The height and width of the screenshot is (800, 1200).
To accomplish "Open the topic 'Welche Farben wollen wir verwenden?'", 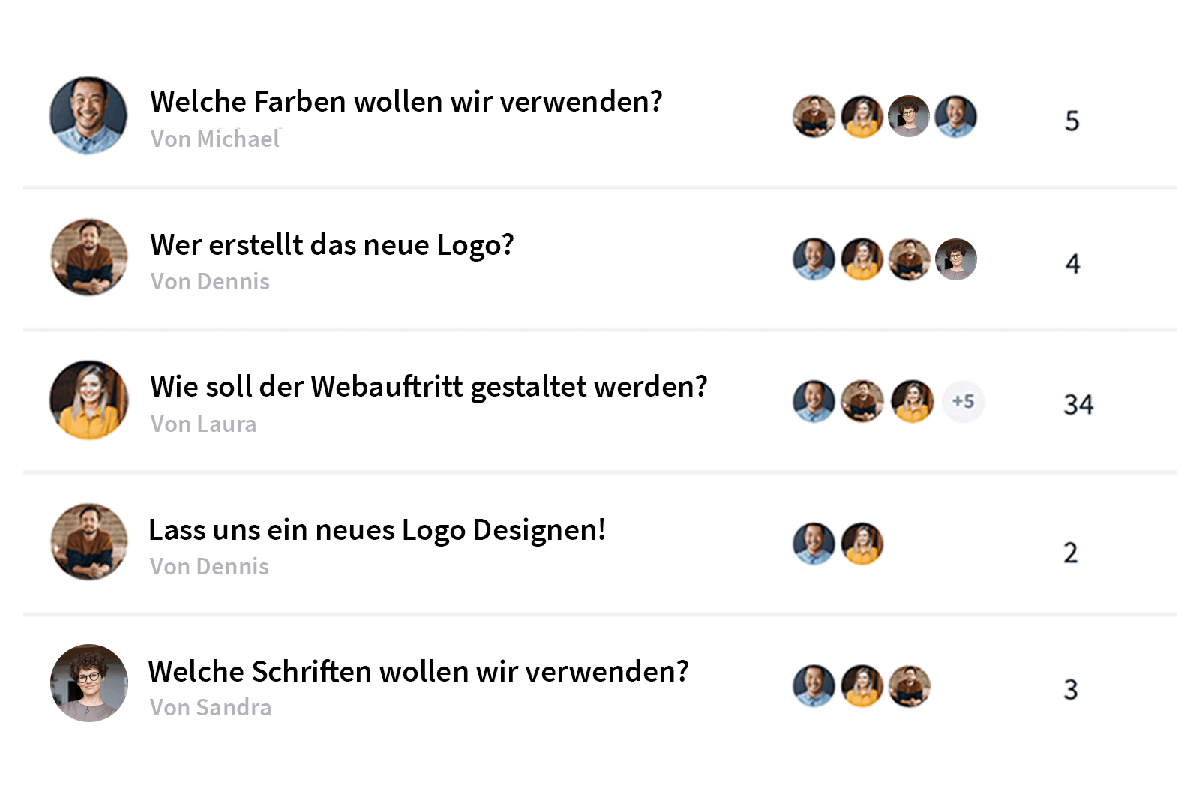I will click(x=406, y=102).
